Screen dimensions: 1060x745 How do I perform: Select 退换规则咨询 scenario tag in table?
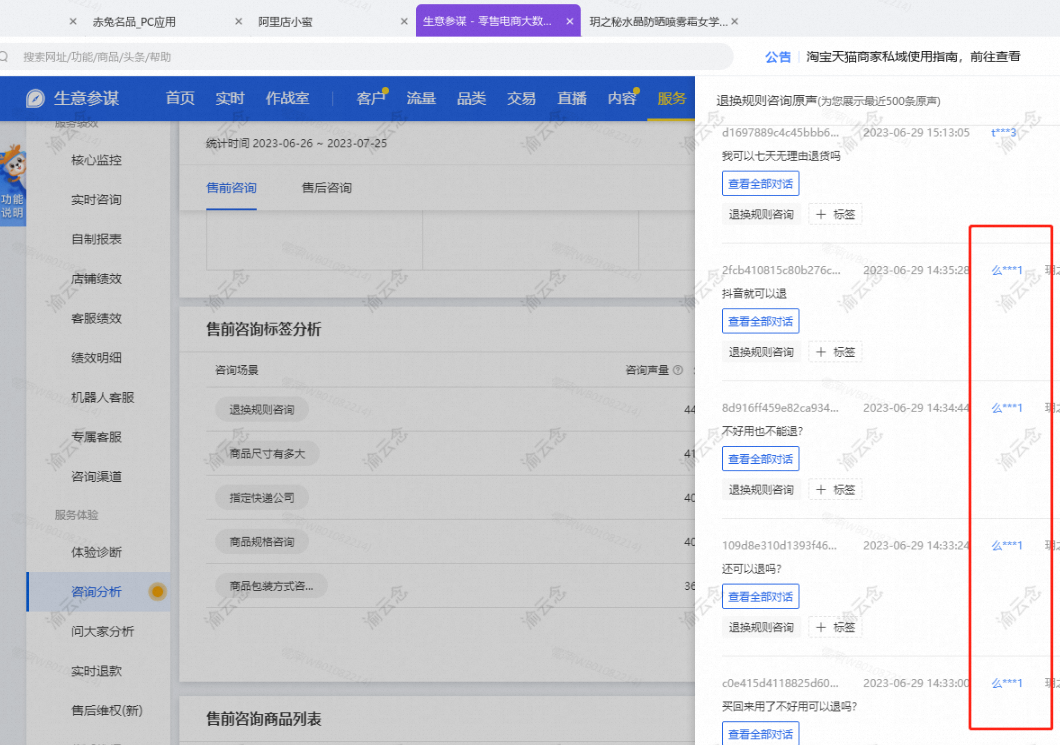pos(262,410)
